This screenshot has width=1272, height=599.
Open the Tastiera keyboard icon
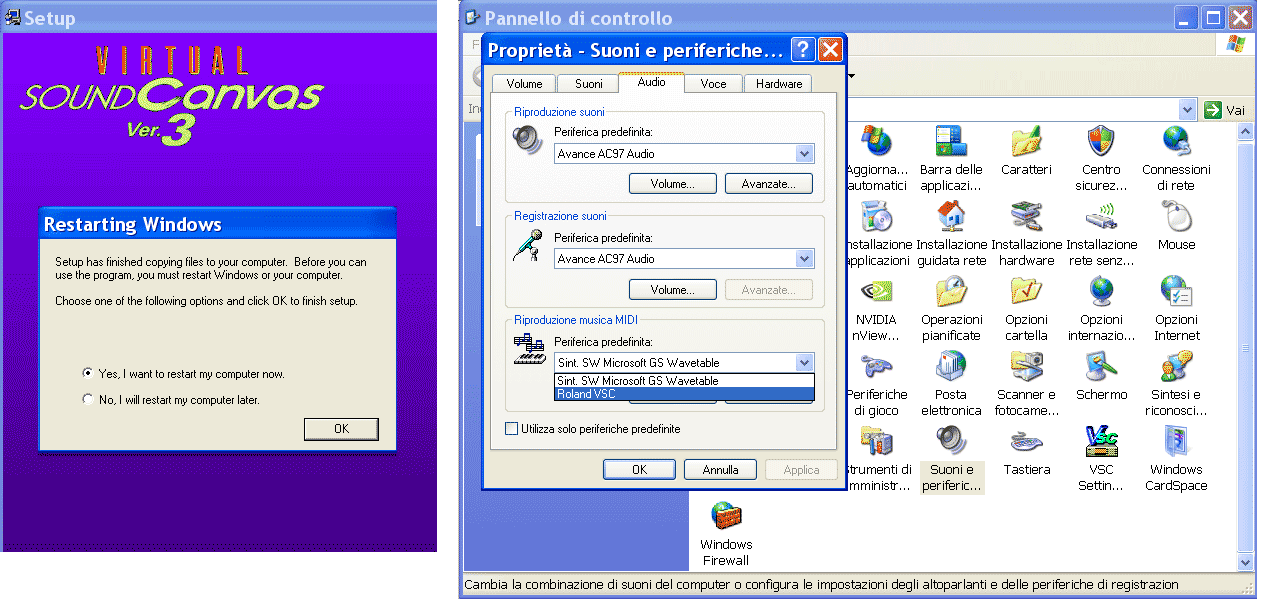1026,442
